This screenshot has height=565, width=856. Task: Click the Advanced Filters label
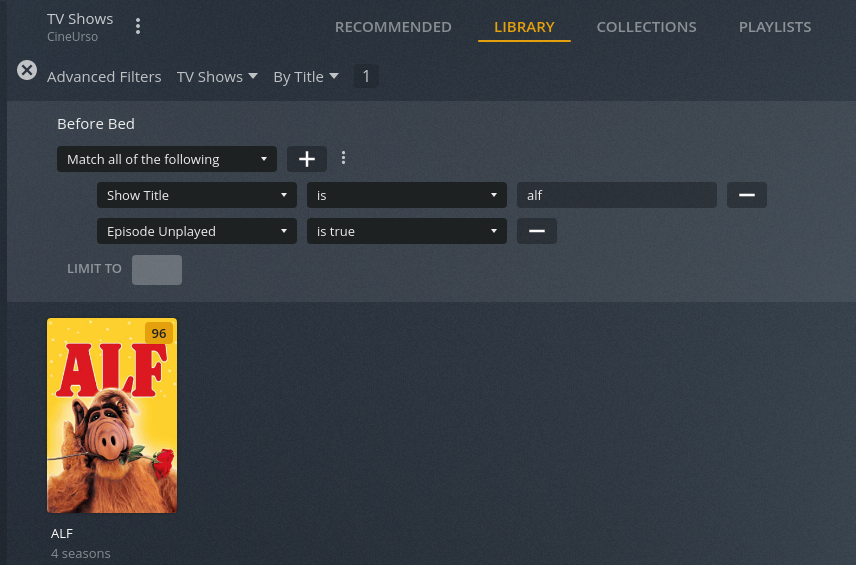point(104,76)
